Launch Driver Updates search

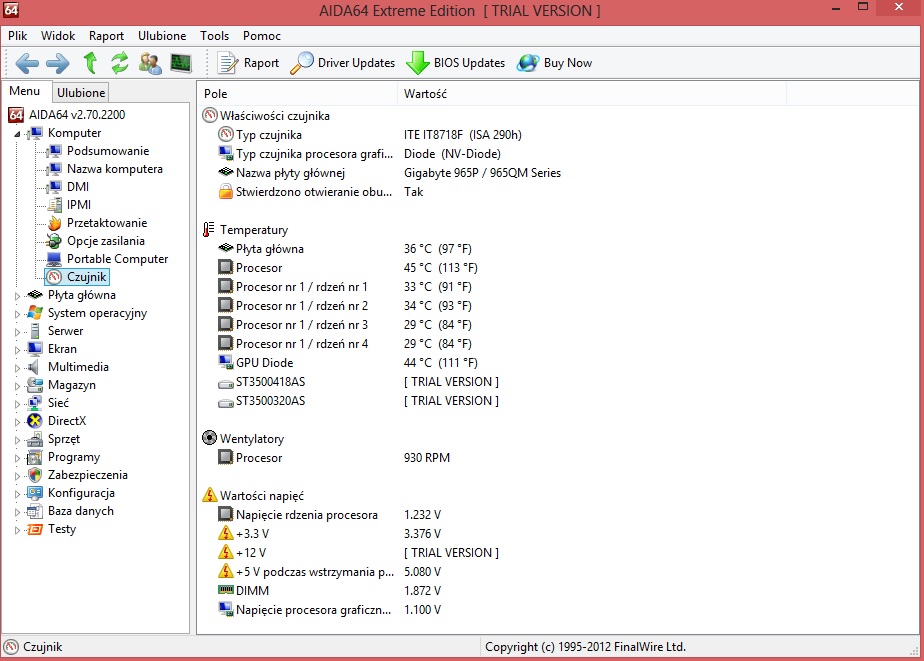coord(342,63)
